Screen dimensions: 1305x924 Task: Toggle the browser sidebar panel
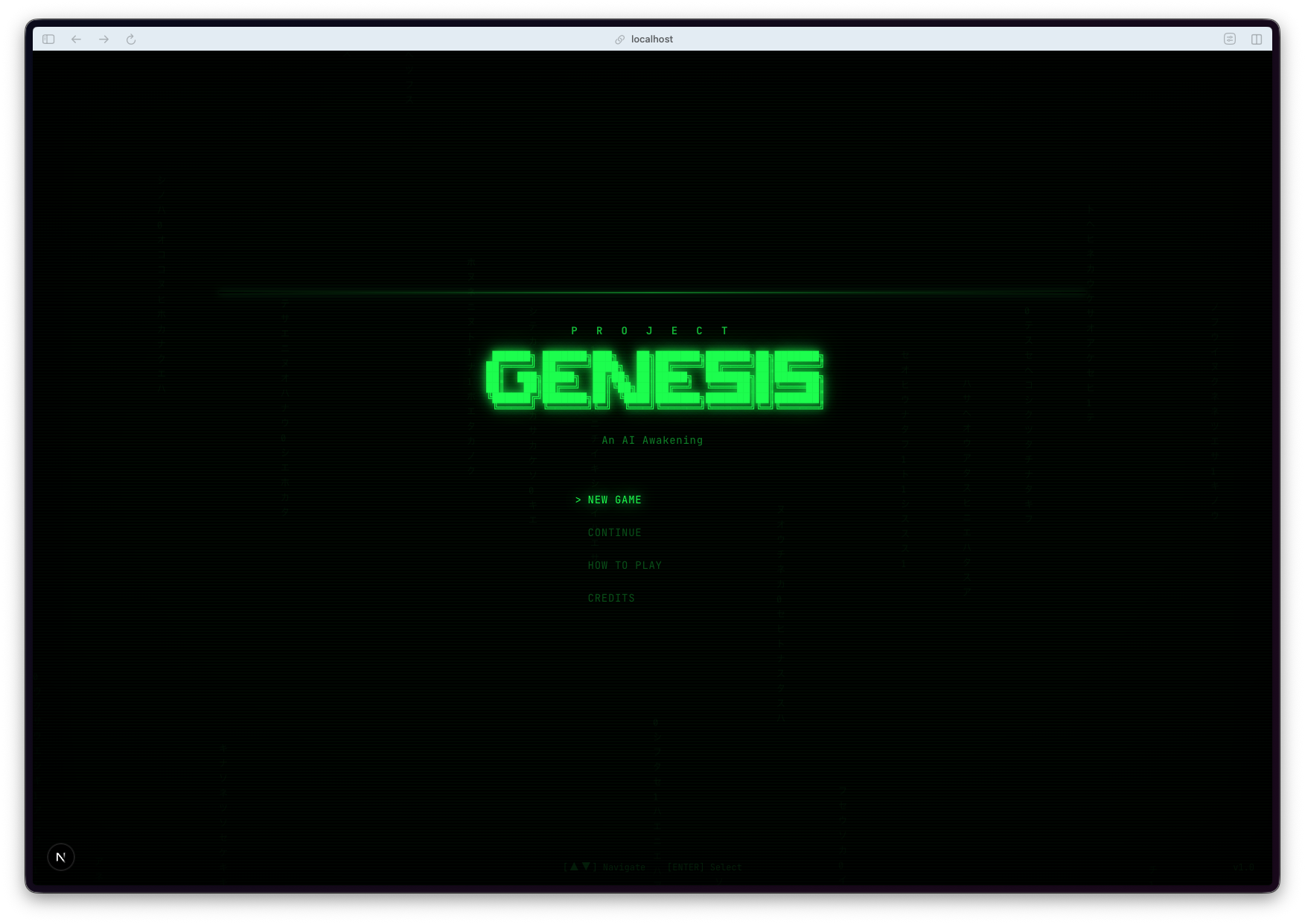pyautogui.click(x=49, y=39)
